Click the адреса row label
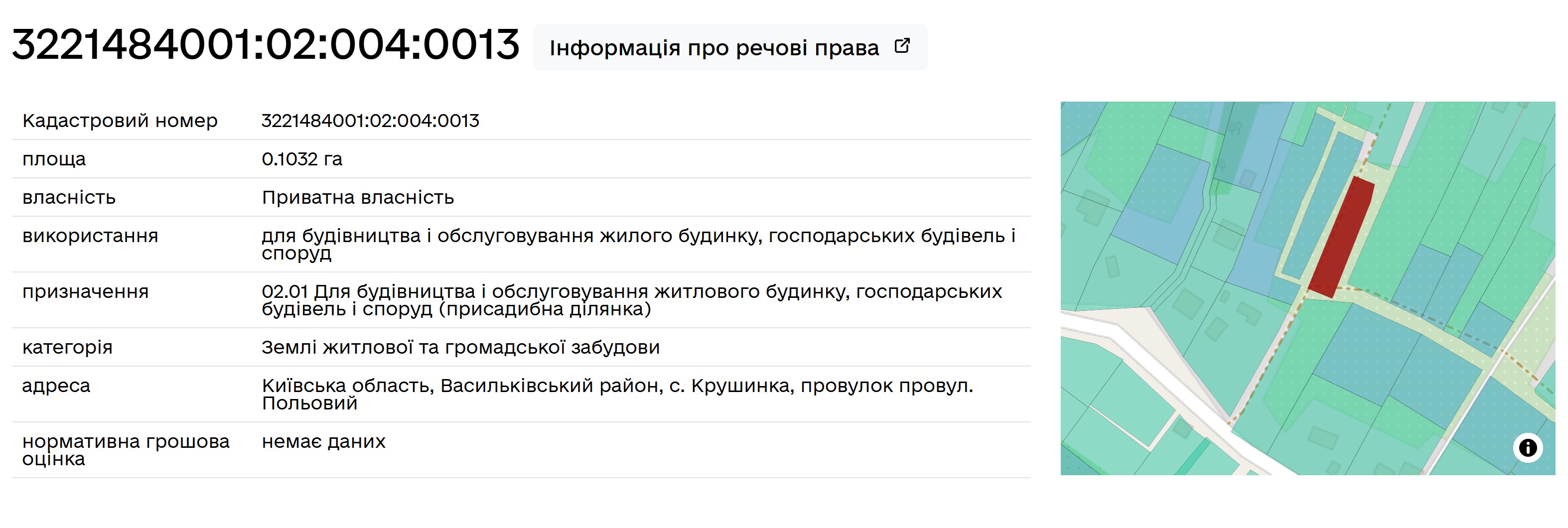Viewport: 1568px width, 528px height. coord(56,385)
